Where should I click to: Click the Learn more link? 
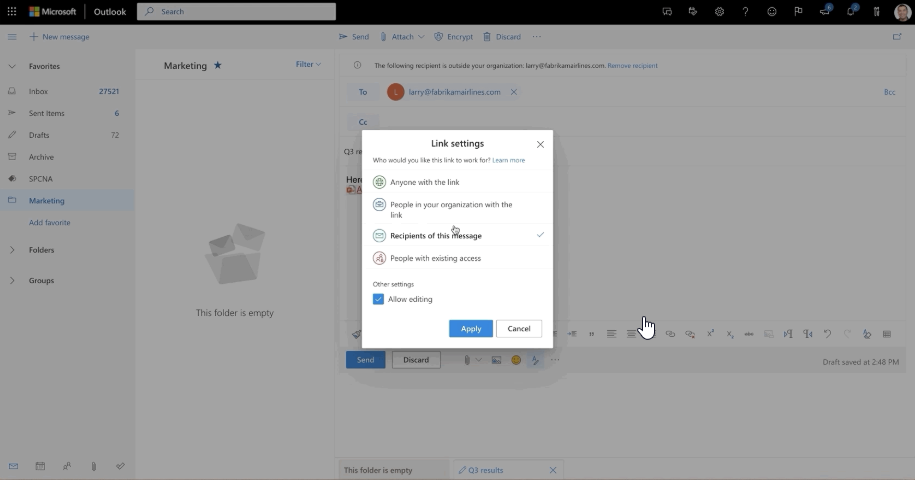click(x=508, y=160)
